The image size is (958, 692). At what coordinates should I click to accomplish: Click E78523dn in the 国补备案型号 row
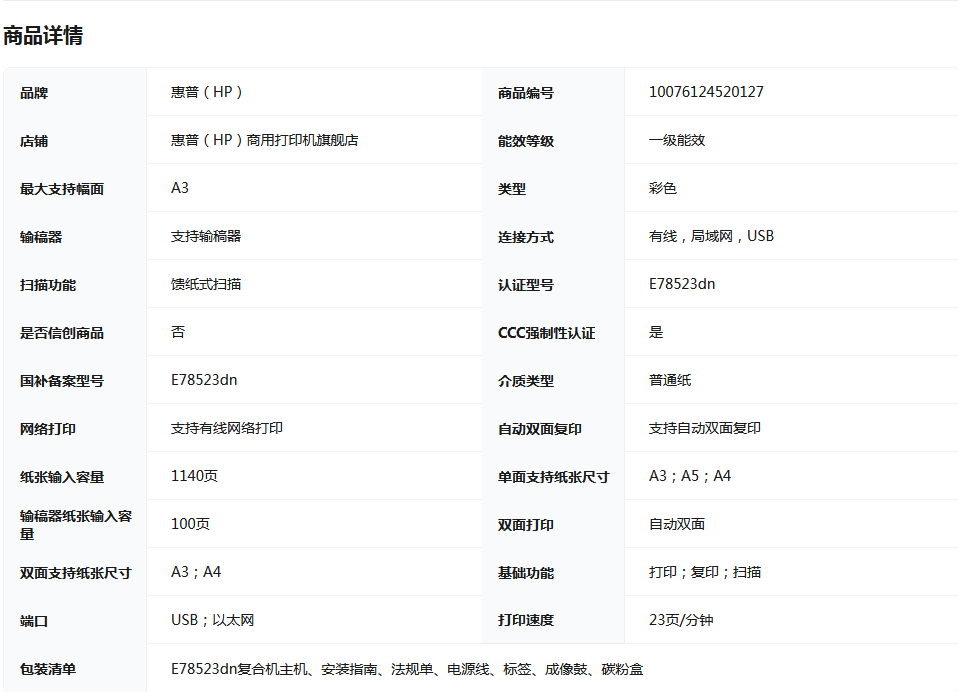pos(204,381)
